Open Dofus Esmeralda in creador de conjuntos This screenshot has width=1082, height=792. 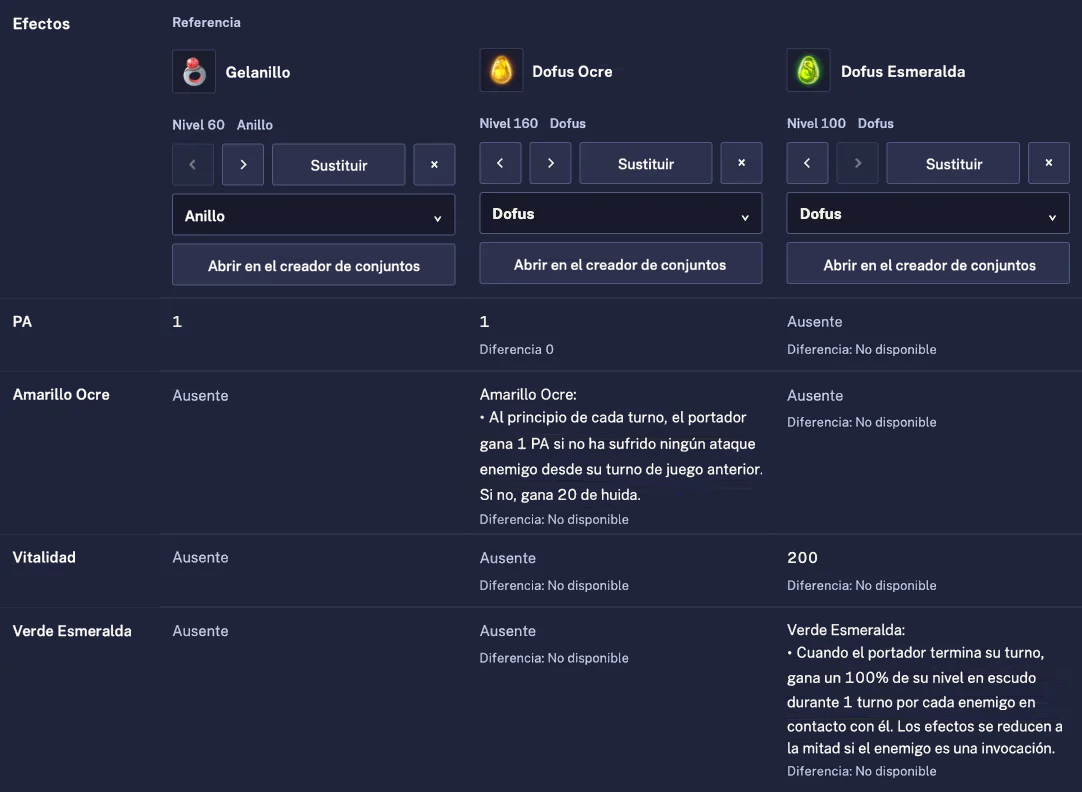pos(928,264)
